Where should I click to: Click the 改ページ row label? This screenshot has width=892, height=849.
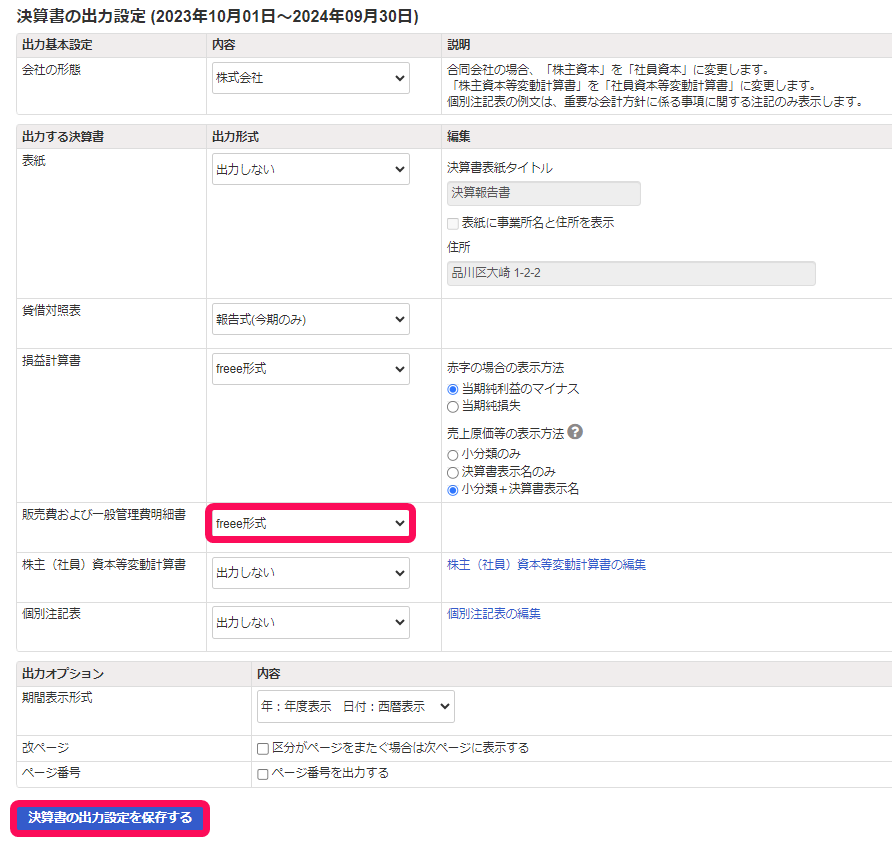pyautogui.click(x=46, y=748)
